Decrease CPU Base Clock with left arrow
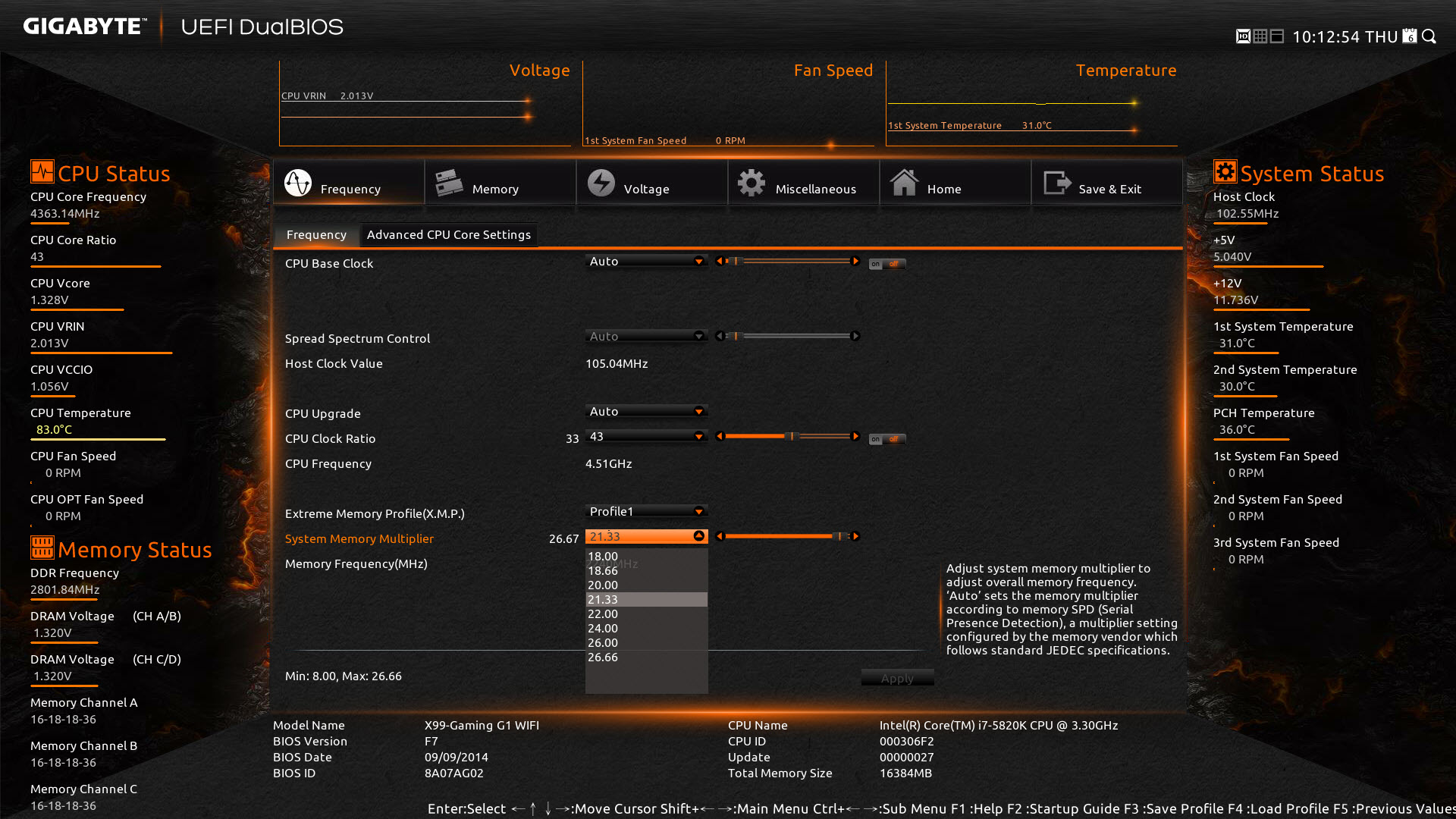This screenshot has width=1456, height=819. (x=720, y=261)
